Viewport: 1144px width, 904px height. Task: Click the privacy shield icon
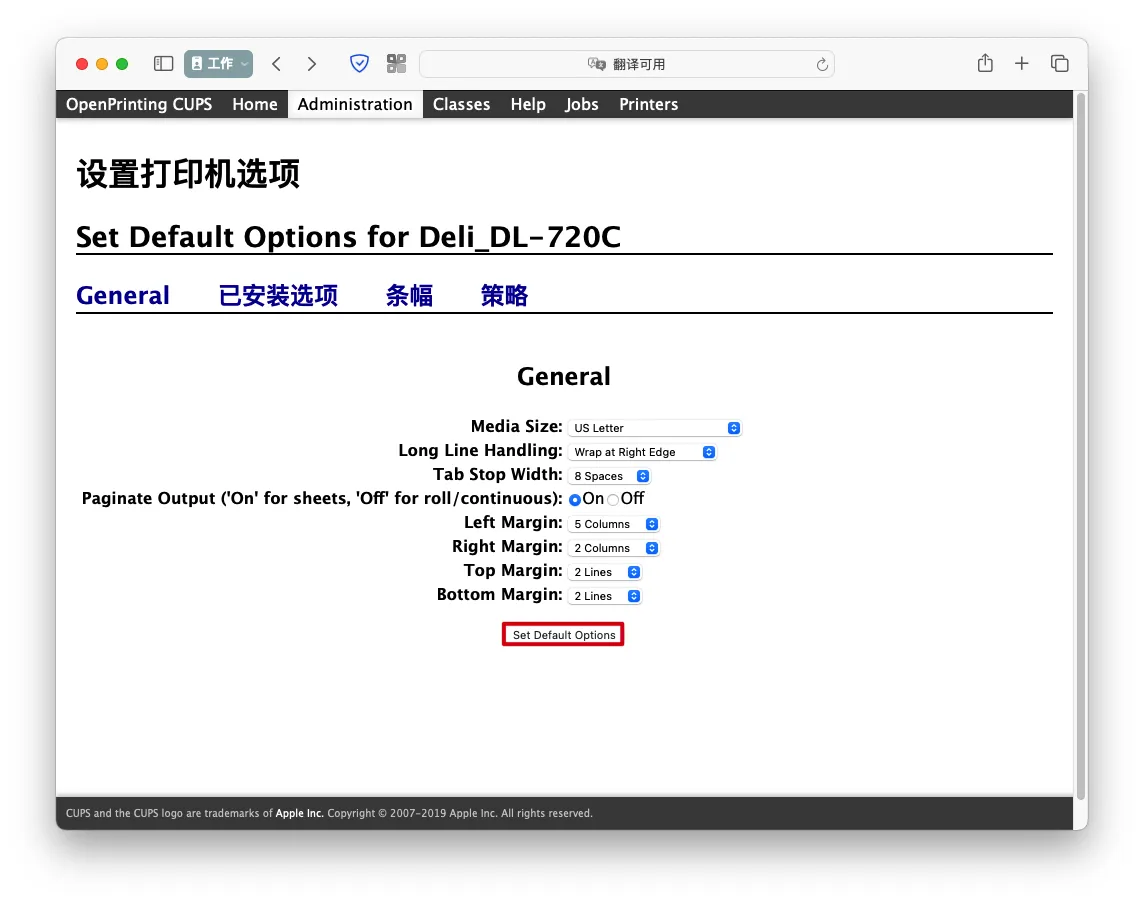[359, 64]
